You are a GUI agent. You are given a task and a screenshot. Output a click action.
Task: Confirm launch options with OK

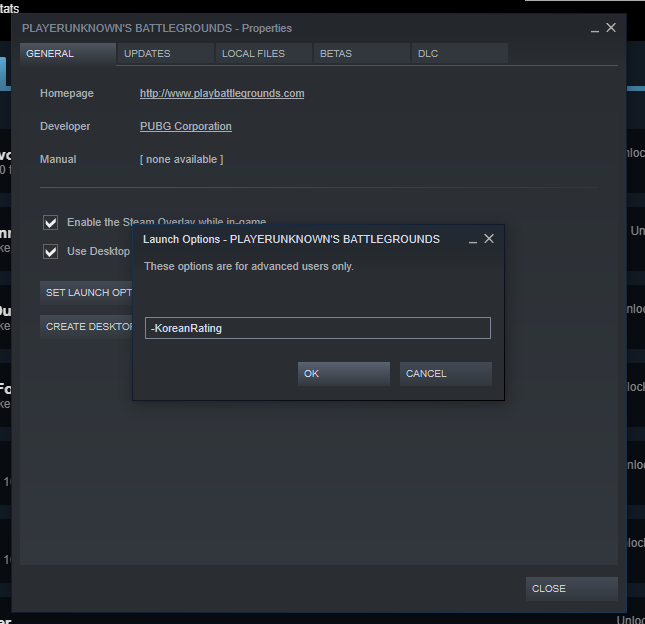click(344, 374)
